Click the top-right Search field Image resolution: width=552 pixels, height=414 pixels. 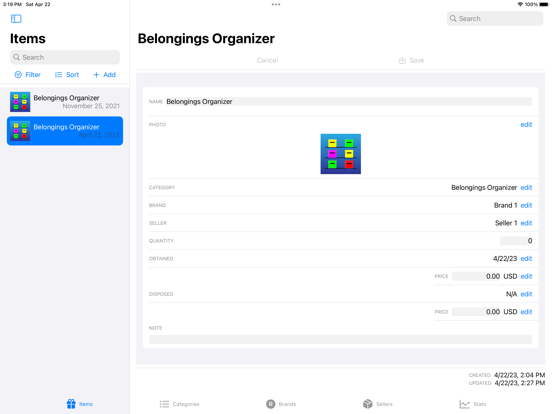[495, 19]
